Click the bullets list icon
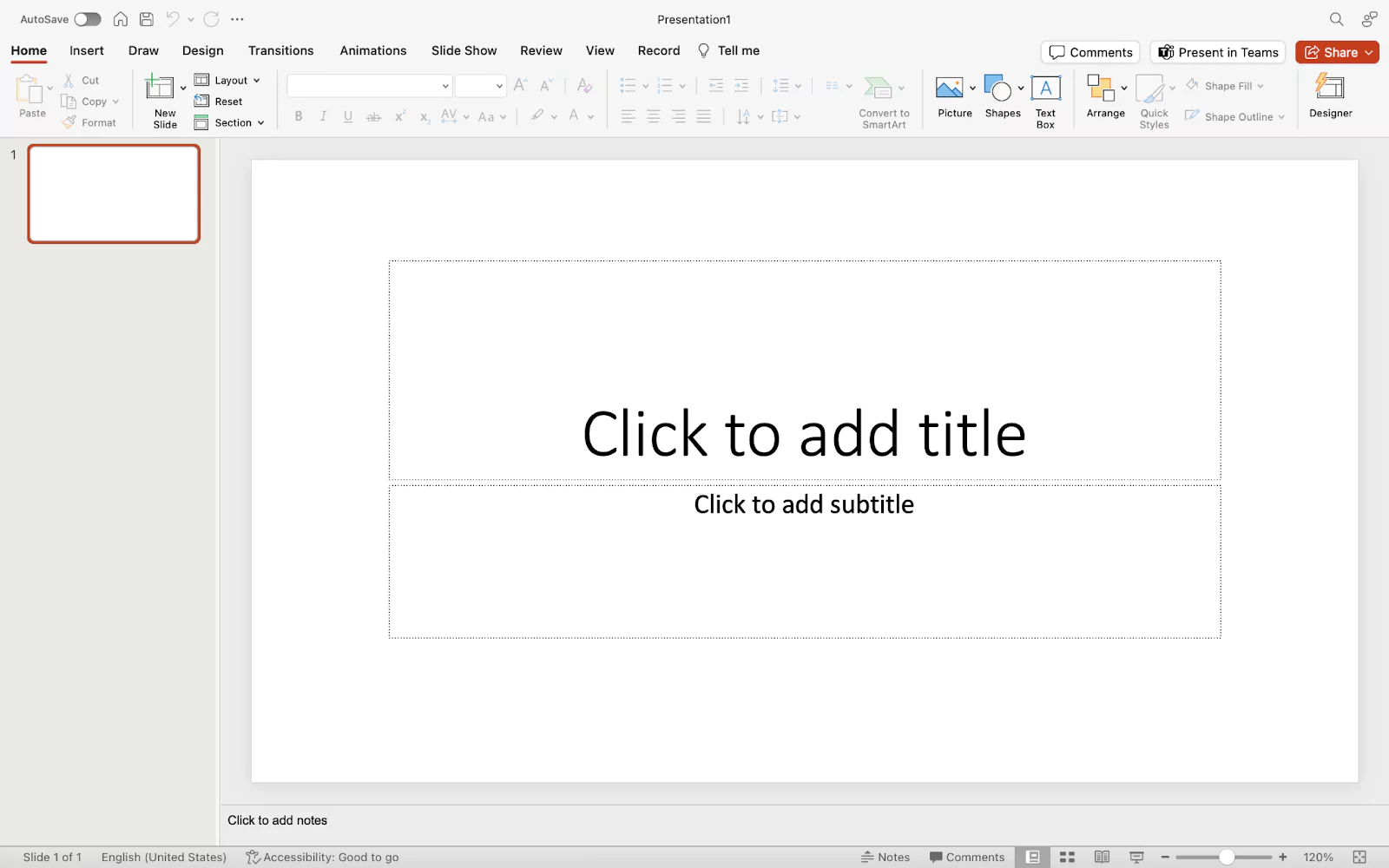 [628, 85]
